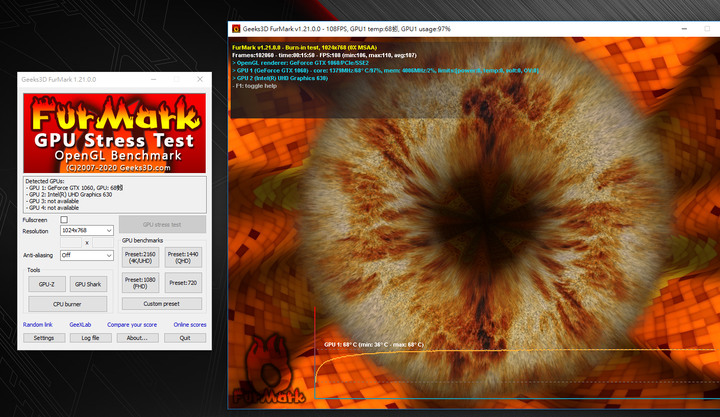Screen dimensions: 720x417
Task: Open the Online scores link
Action: 190,325
